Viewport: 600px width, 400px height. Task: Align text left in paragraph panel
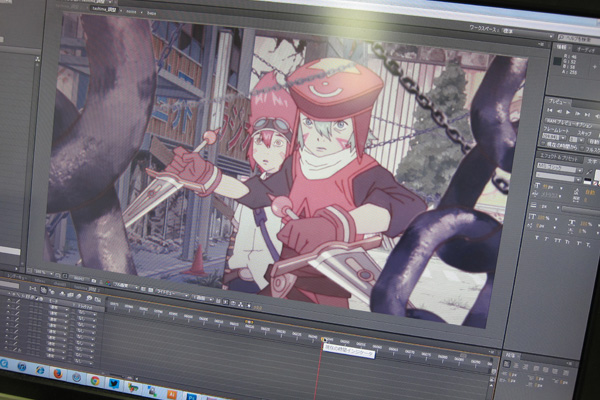[507, 364]
